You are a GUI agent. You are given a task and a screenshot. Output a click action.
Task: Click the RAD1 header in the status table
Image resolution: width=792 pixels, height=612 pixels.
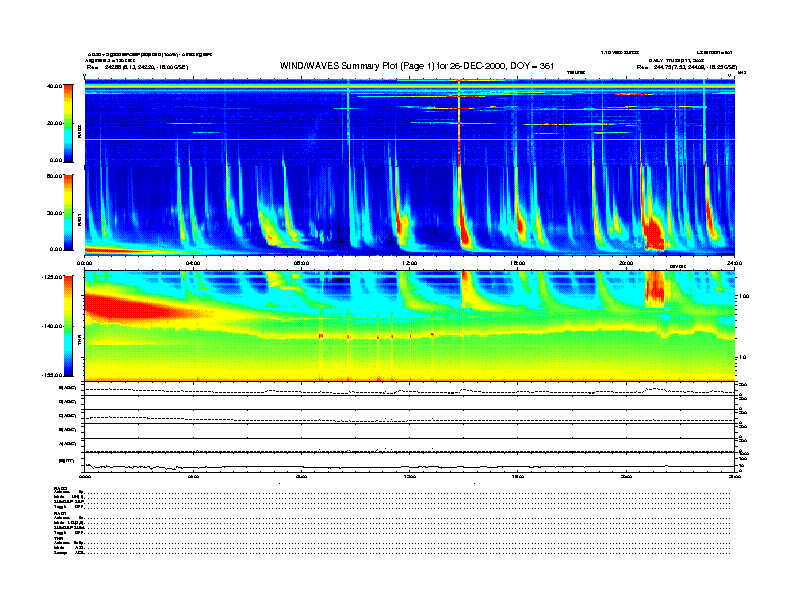click(x=61, y=514)
